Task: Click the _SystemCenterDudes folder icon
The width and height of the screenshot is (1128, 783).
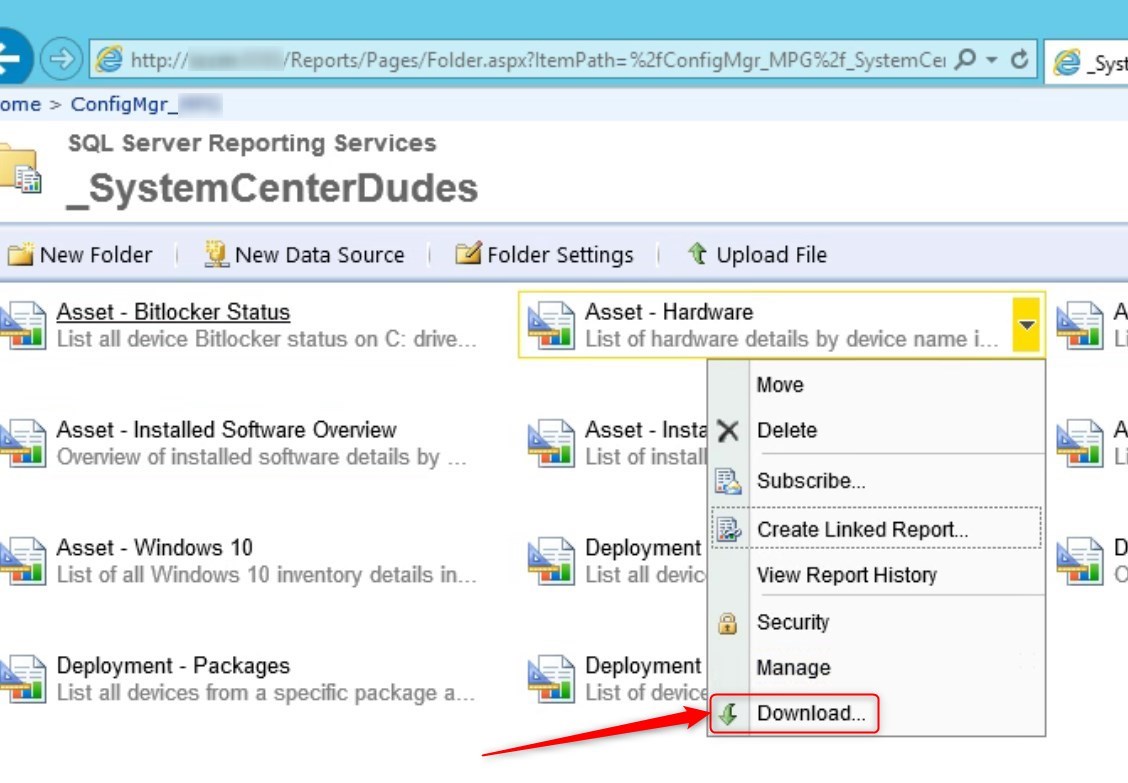Action: [20, 170]
